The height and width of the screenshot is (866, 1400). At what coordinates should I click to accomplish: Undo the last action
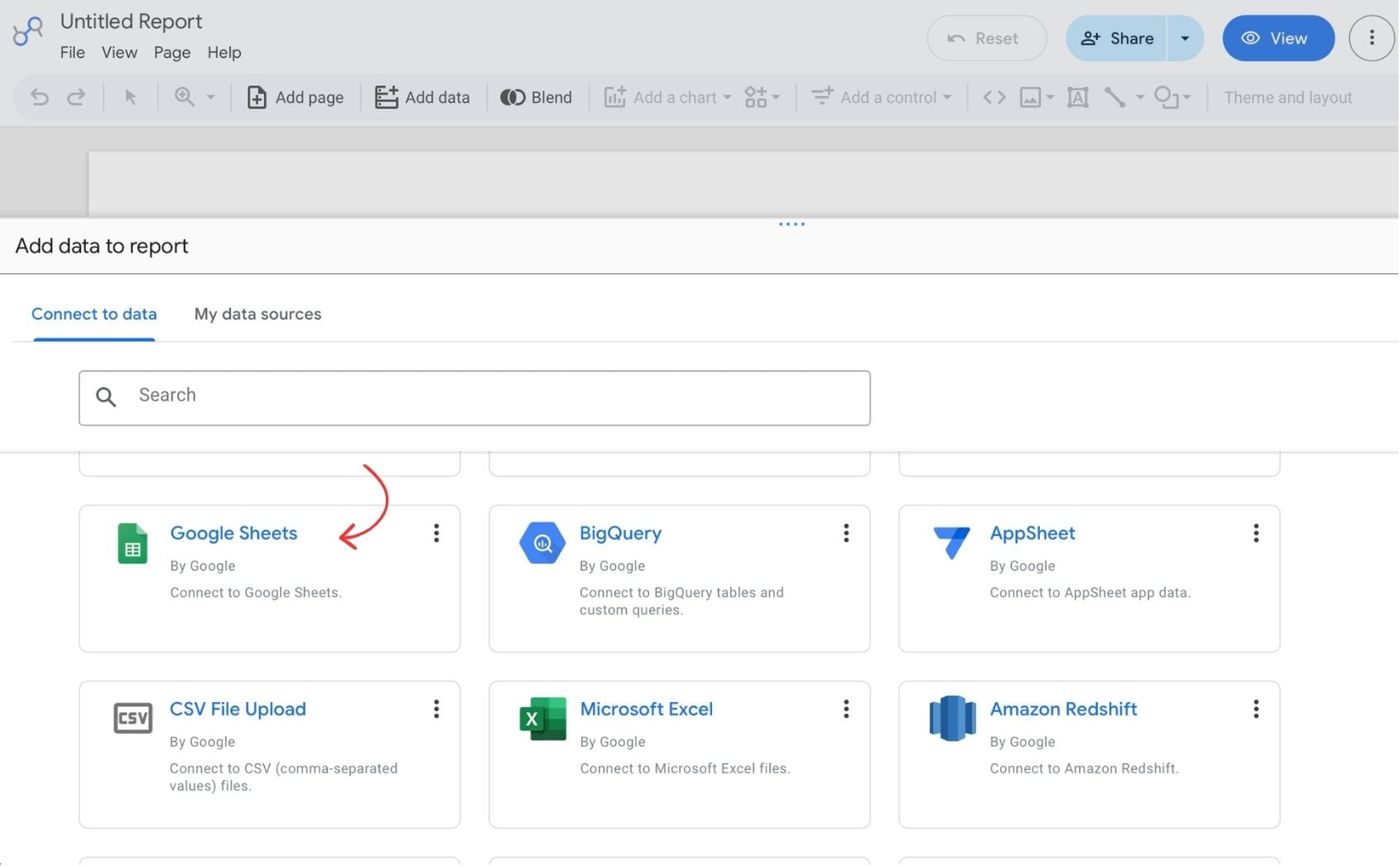click(40, 98)
